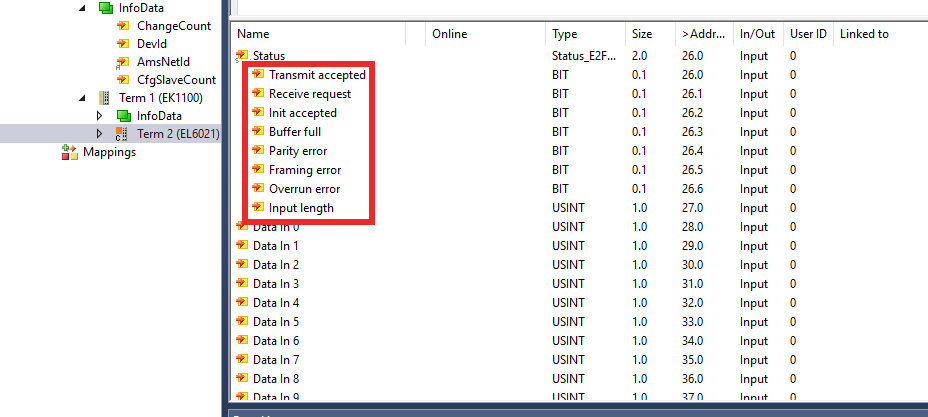Click the Data In 4 variable icon

tap(242, 302)
